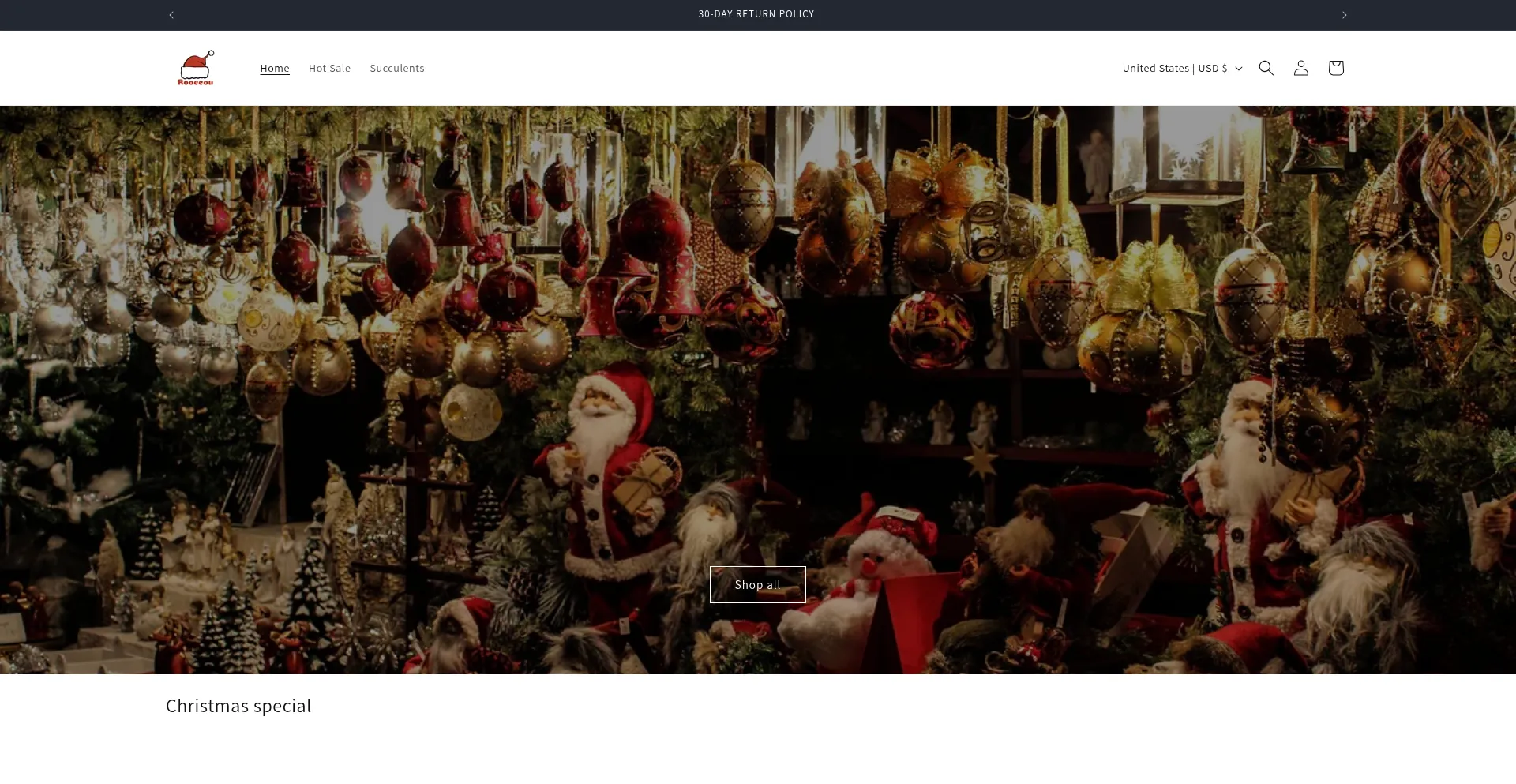The width and height of the screenshot is (1516, 784).
Task: Open the search magnifier icon
Action: (x=1266, y=68)
